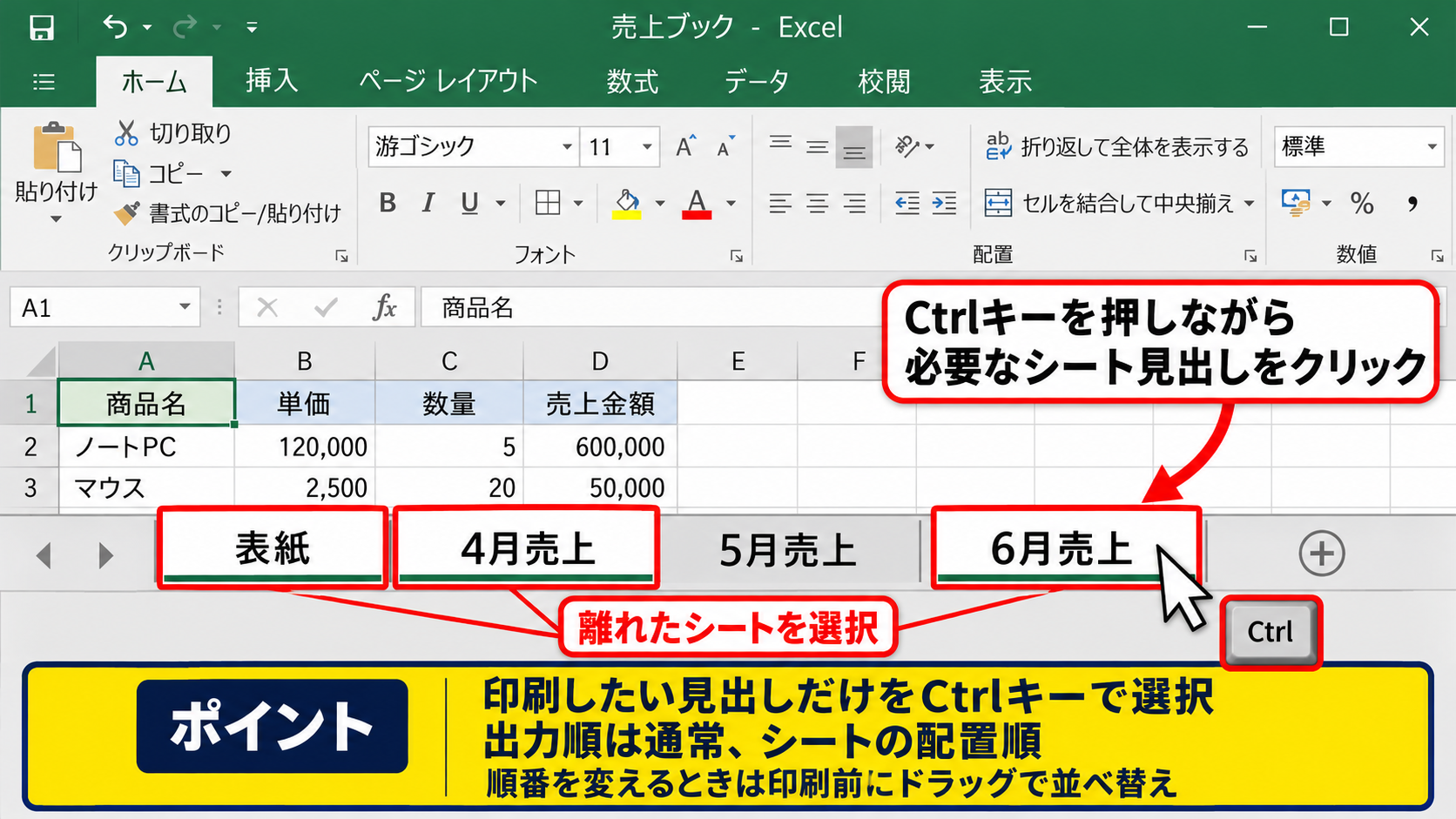Toggle Bold formatting
The width and height of the screenshot is (1456, 819).
point(388,203)
